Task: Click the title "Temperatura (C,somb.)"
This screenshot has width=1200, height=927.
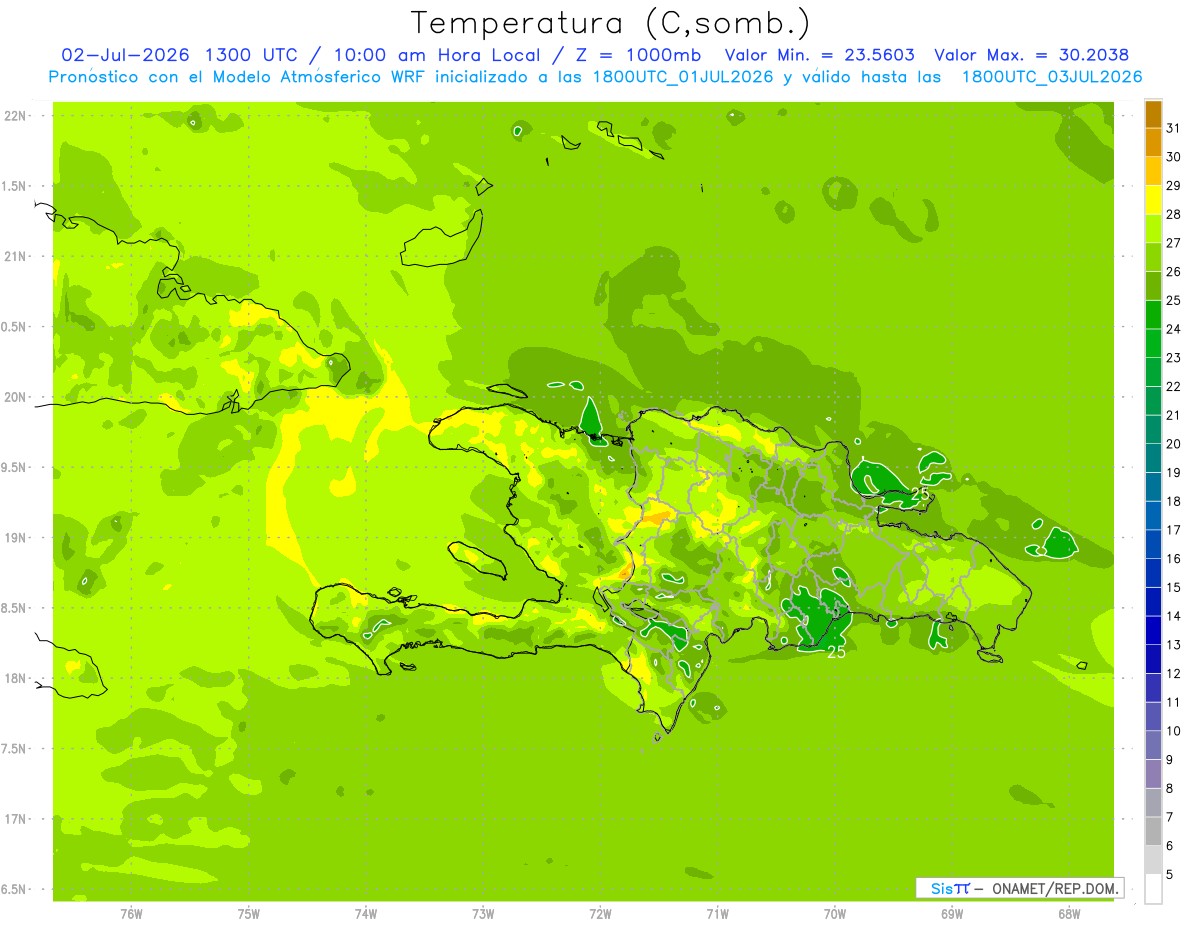Action: click(x=611, y=23)
